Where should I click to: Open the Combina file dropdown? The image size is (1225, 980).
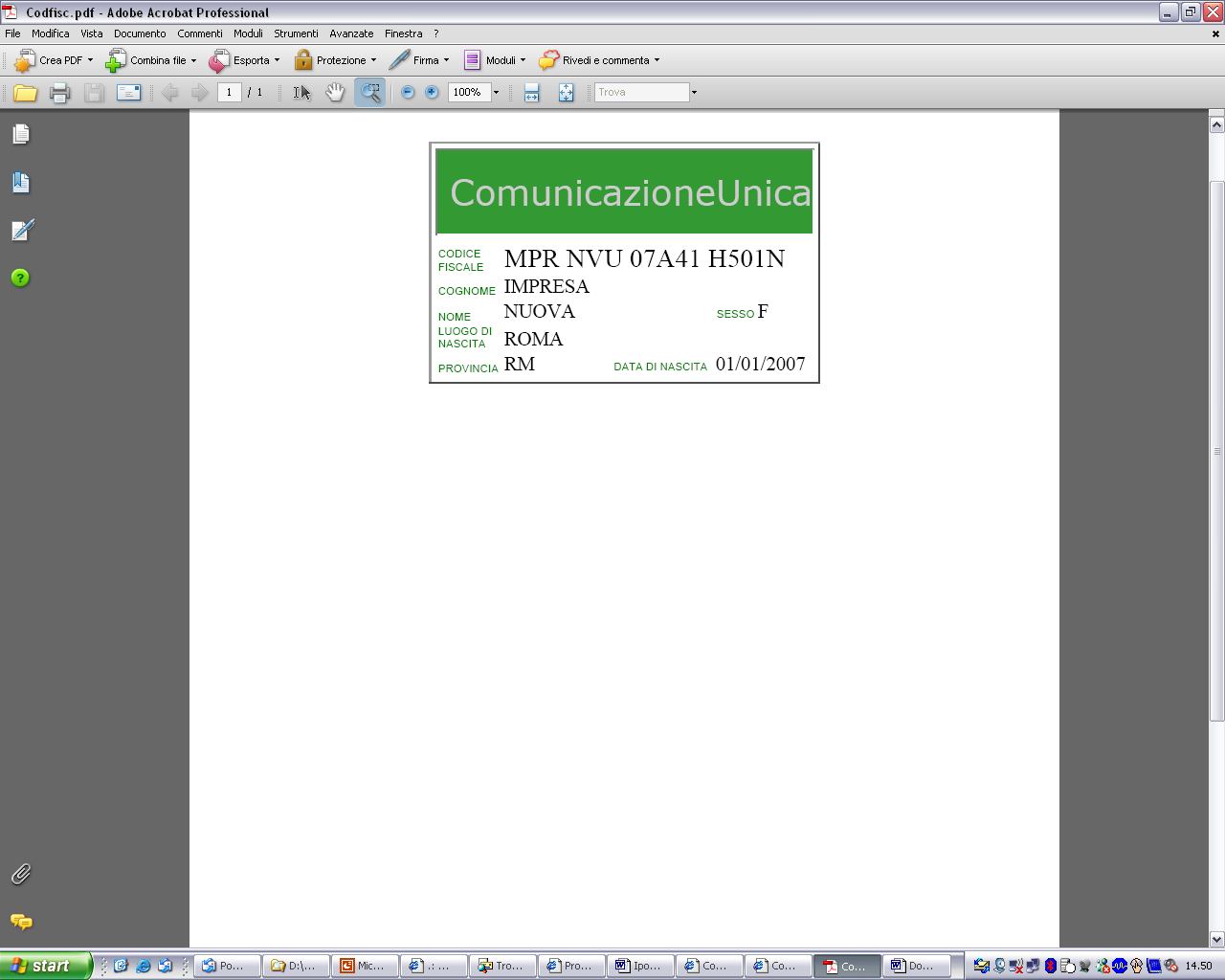coord(150,60)
